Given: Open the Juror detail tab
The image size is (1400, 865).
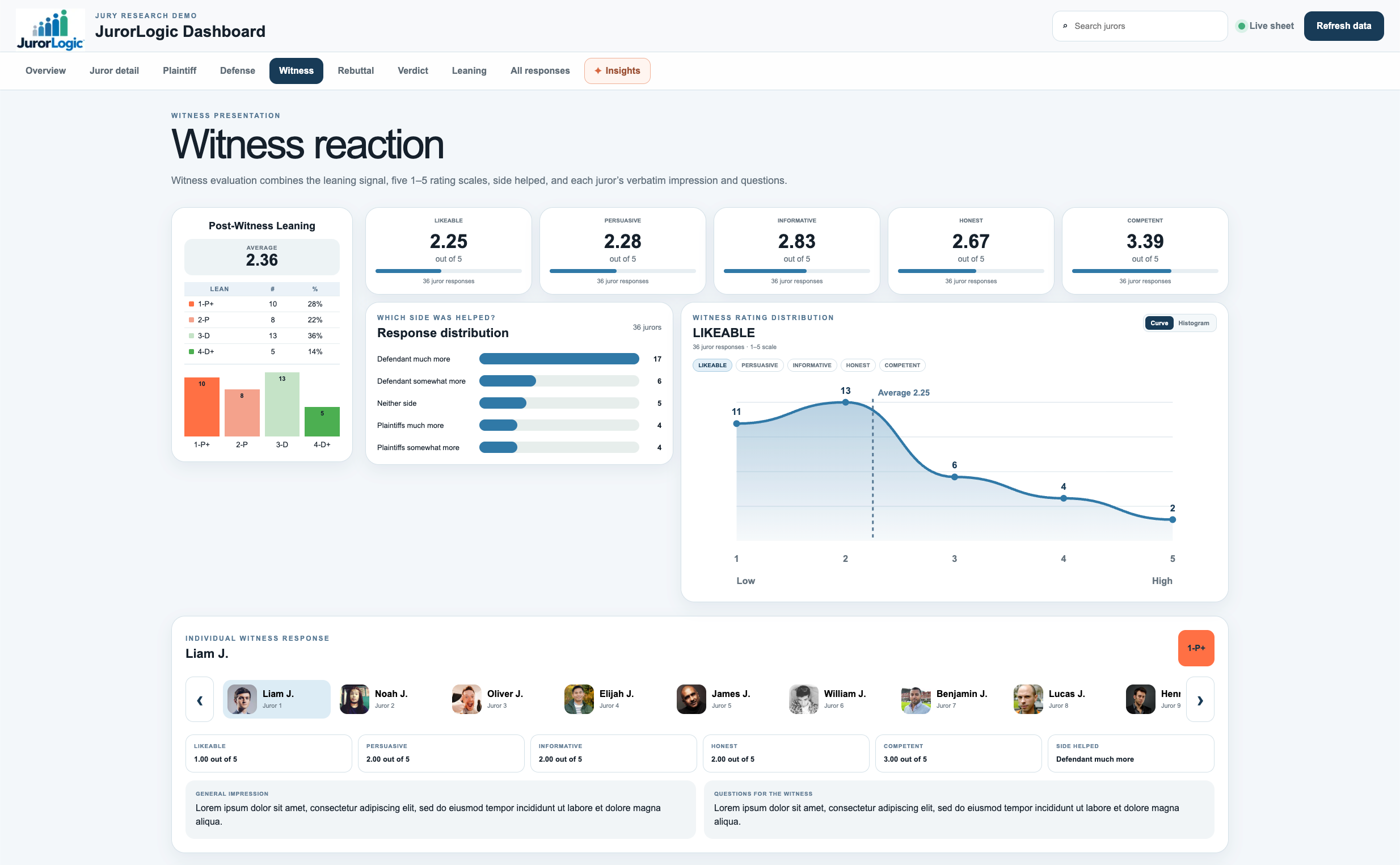Looking at the screenshot, I should [x=115, y=71].
